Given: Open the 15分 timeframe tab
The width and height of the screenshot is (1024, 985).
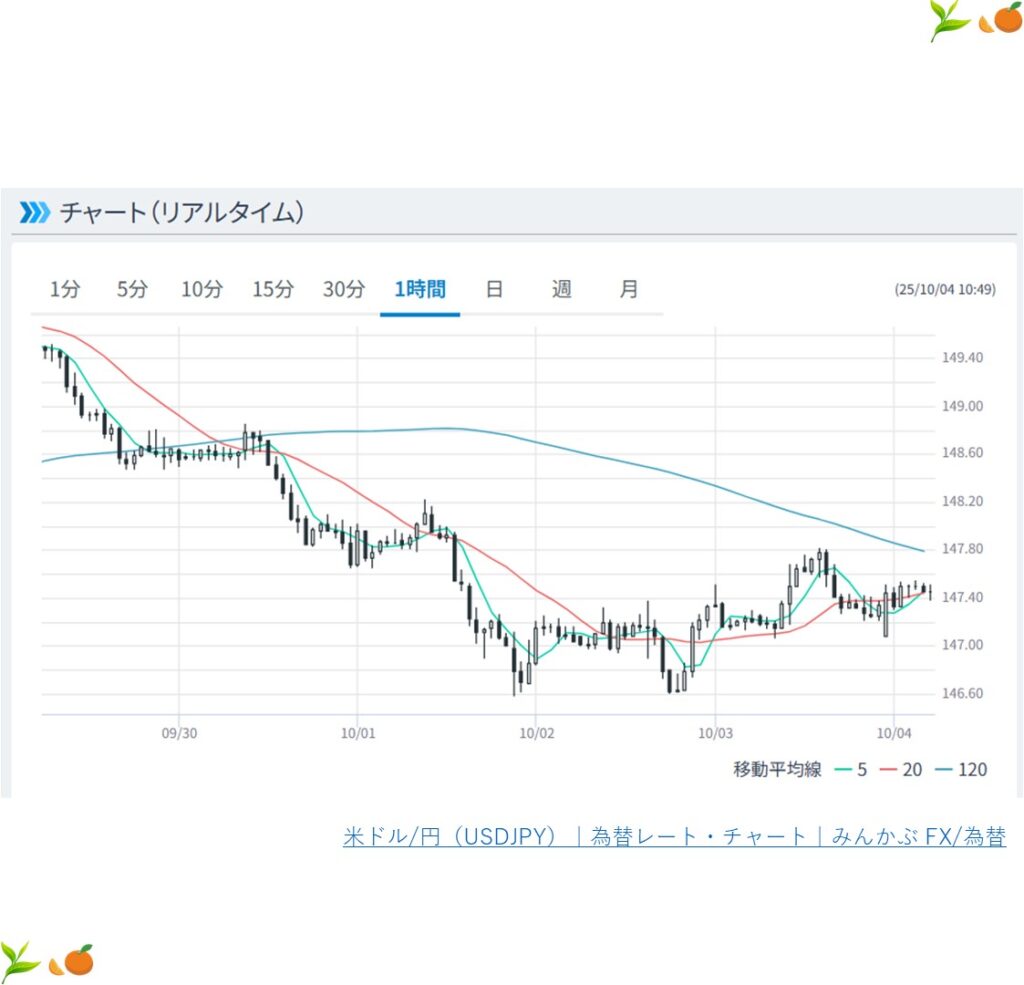Looking at the screenshot, I should pos(273,290).
